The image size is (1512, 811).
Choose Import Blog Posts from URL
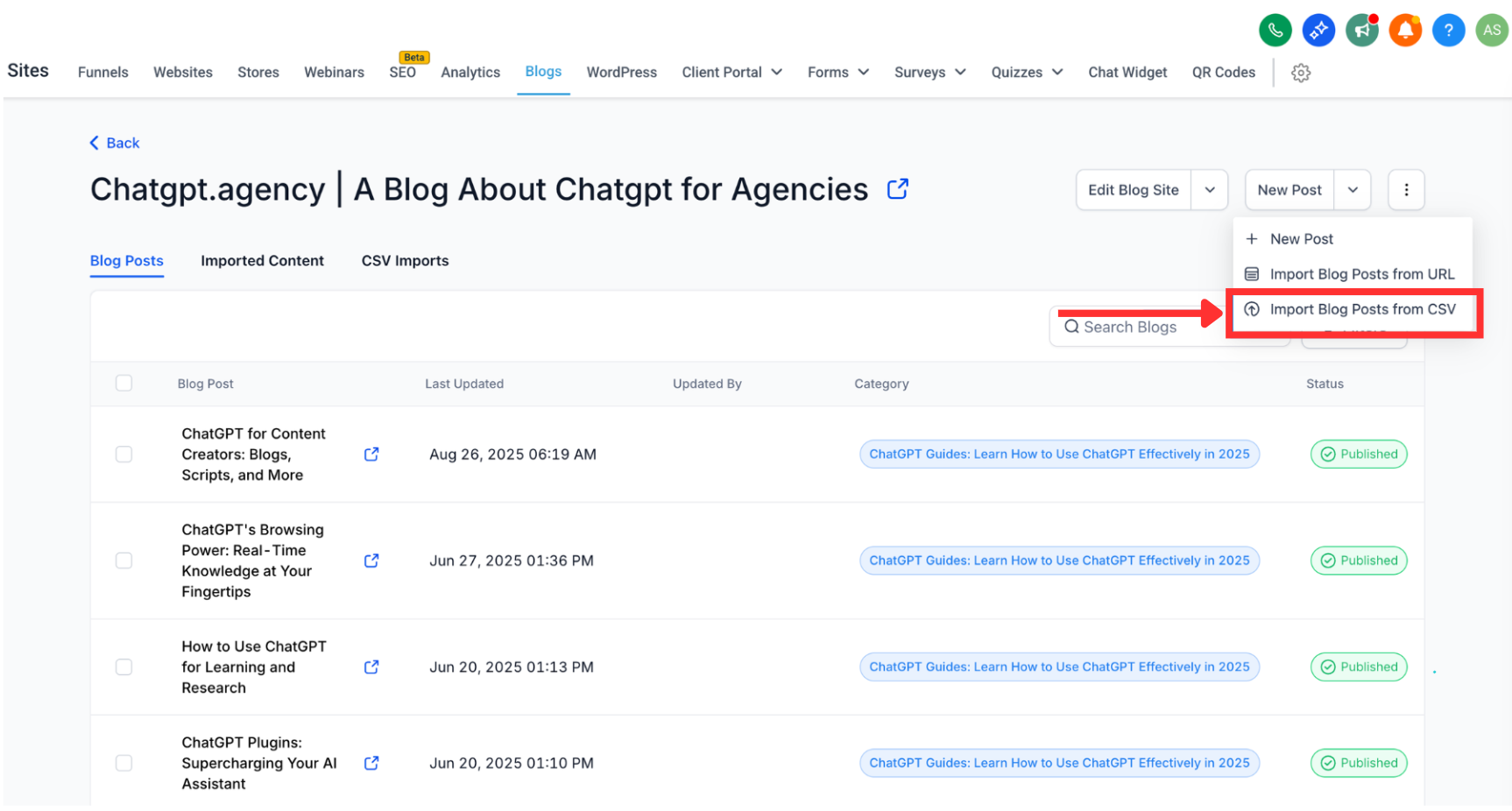pos(1353,274)
